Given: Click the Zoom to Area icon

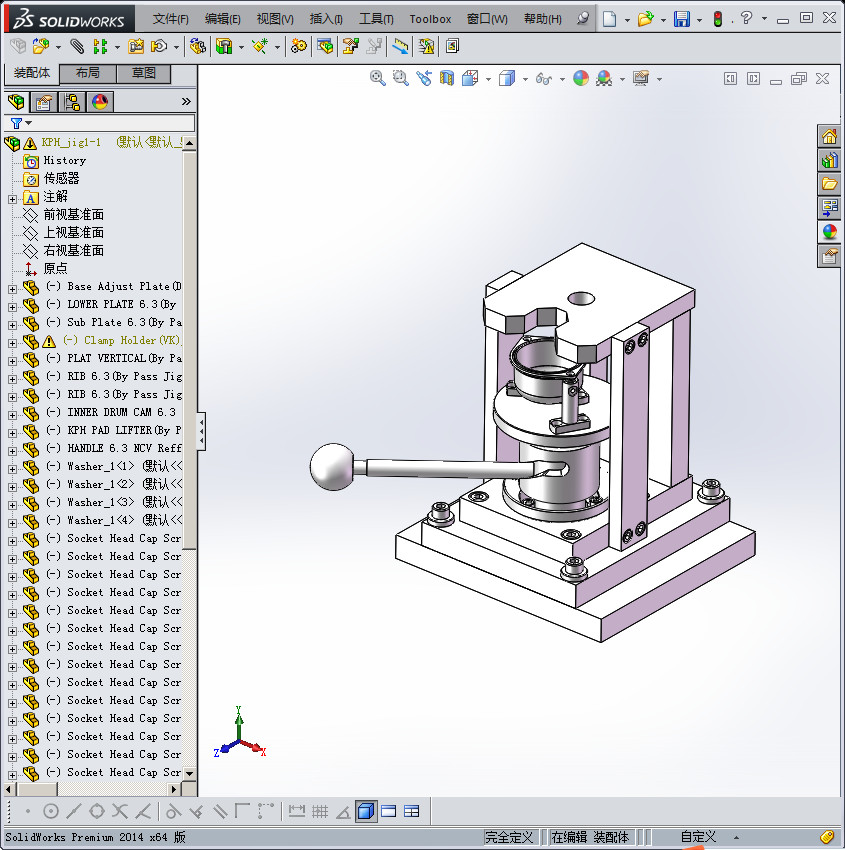Looking at the screenshot, I should 401,79.
